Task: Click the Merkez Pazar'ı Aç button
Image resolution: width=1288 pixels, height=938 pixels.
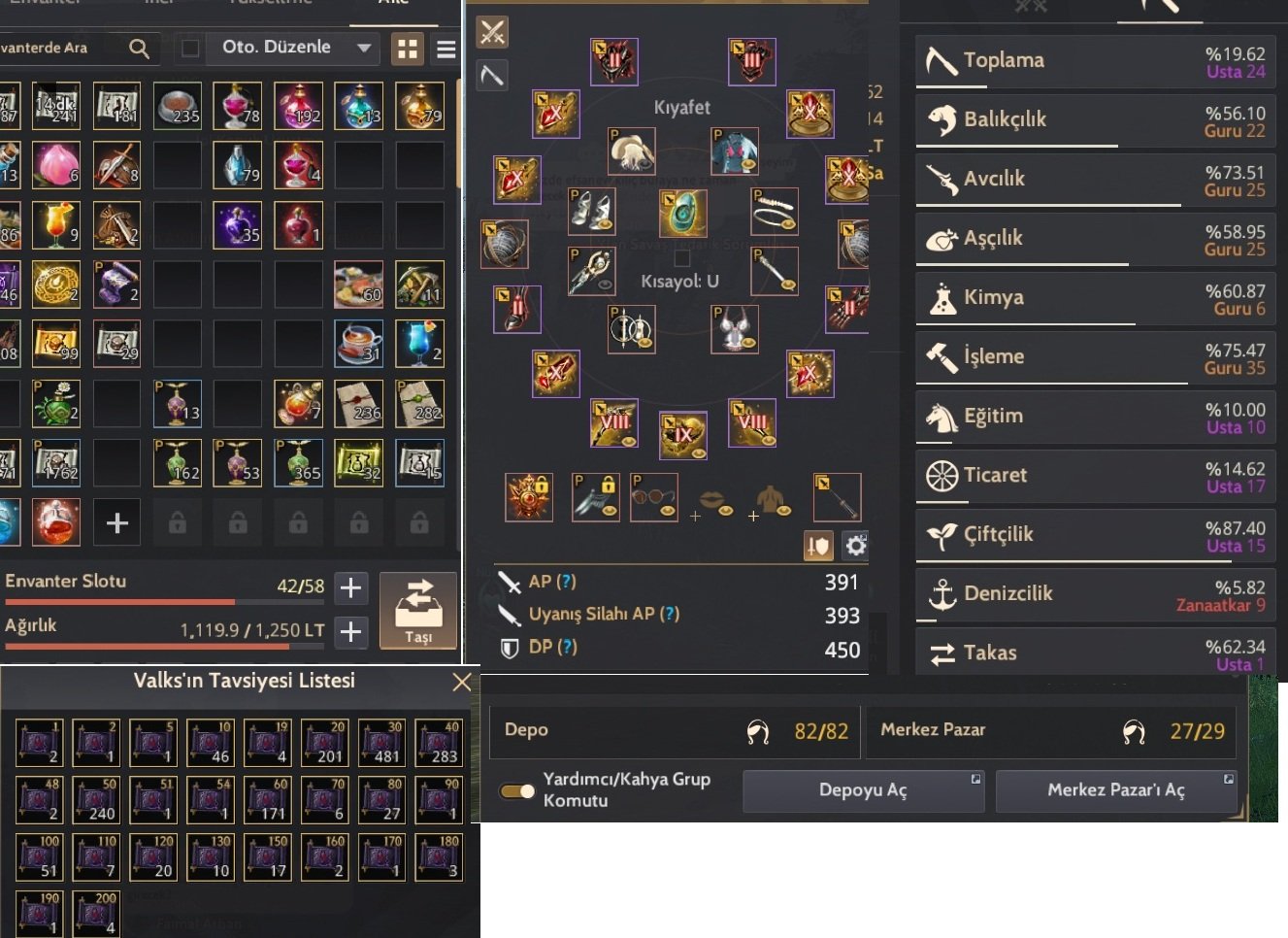Action: [x=1116, y=790]
